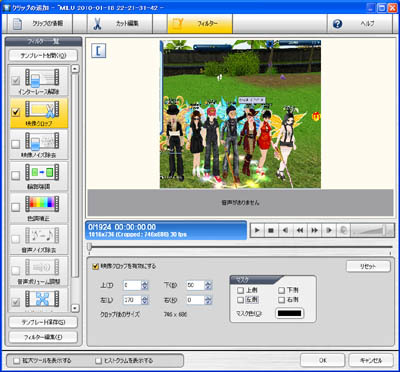Enable ヒストグラムを表示する checkbox
The image size is (400, 372).
tap(98, 361)
